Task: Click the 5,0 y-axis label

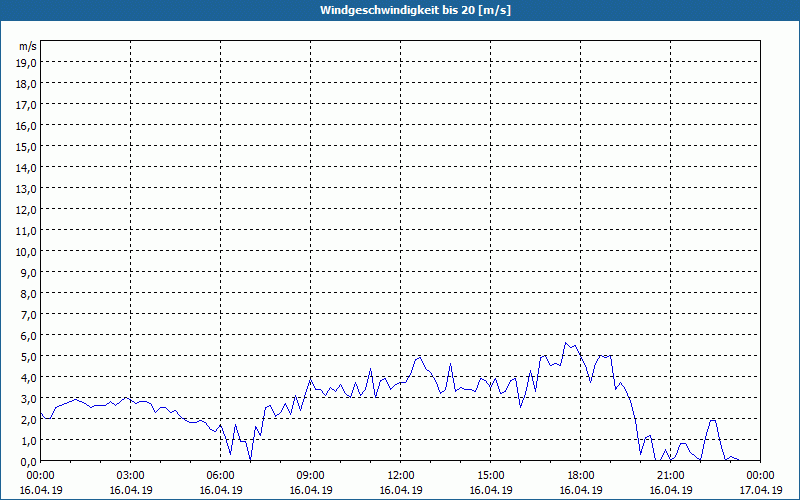Action: click(30, 357)
